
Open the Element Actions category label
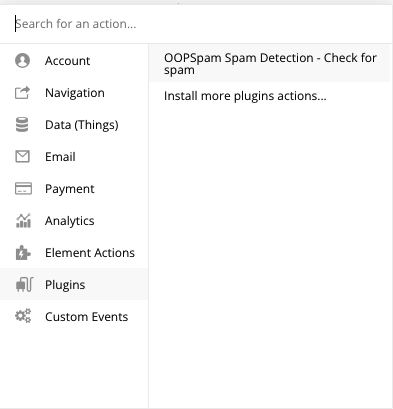click(x=90, y=253)
